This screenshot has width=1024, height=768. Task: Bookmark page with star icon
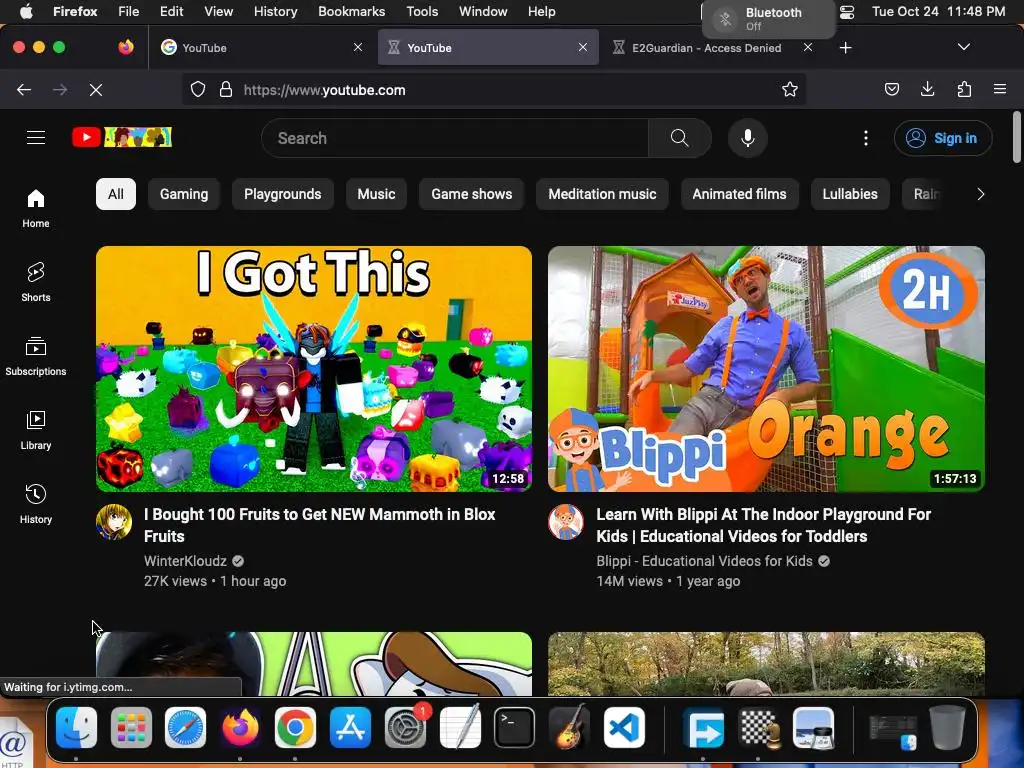(790, 89)
